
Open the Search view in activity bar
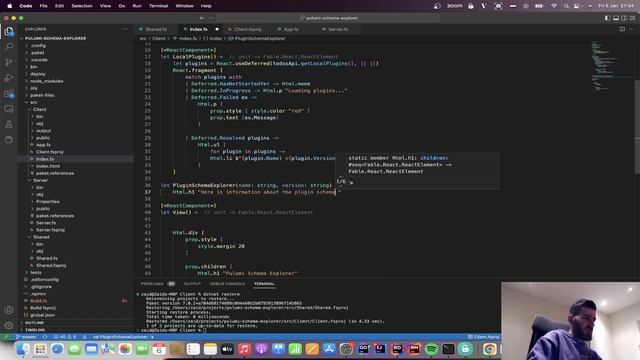(9, 47)
